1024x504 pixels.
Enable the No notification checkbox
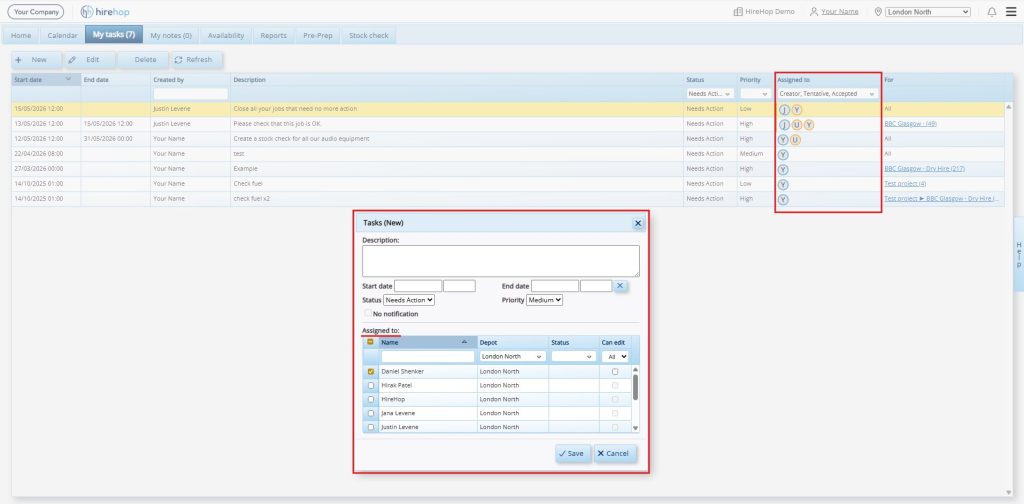point(368,313)
